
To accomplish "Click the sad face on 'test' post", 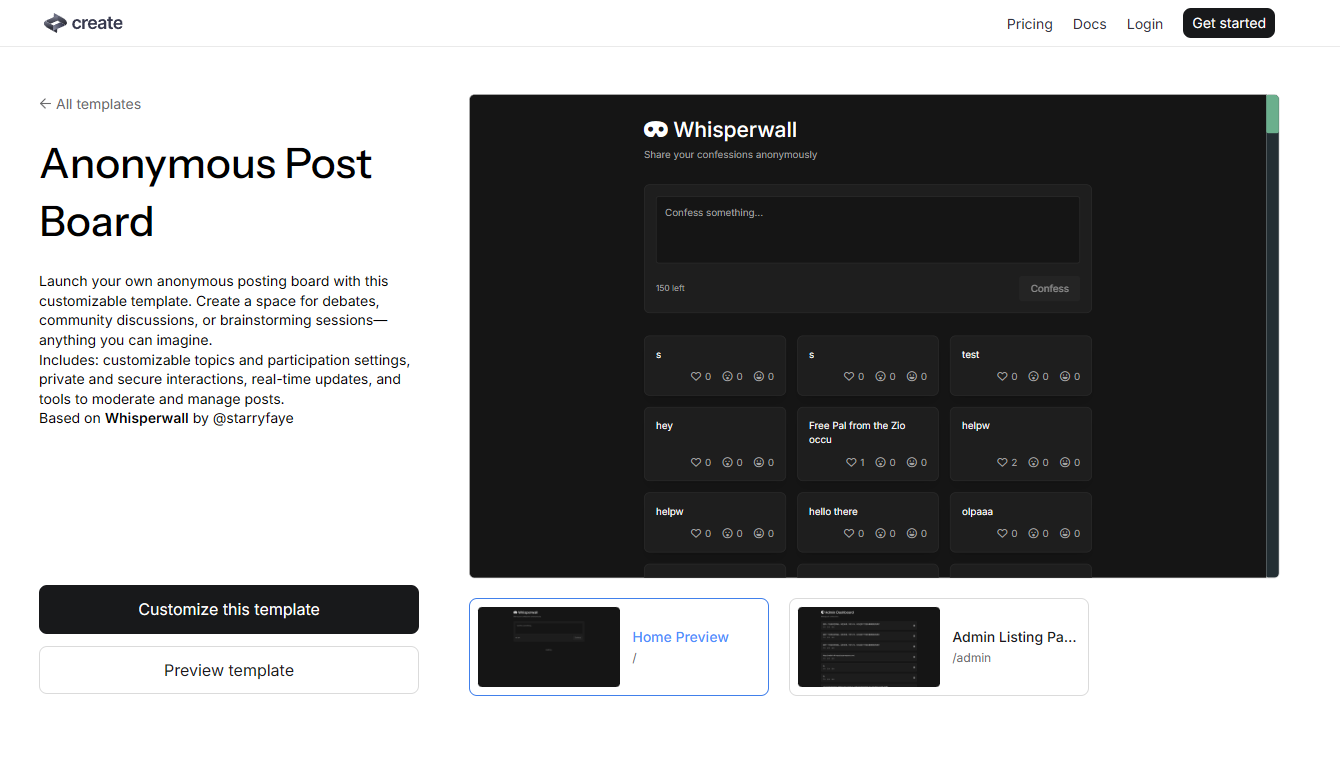I will click(x=1034, y=377).
